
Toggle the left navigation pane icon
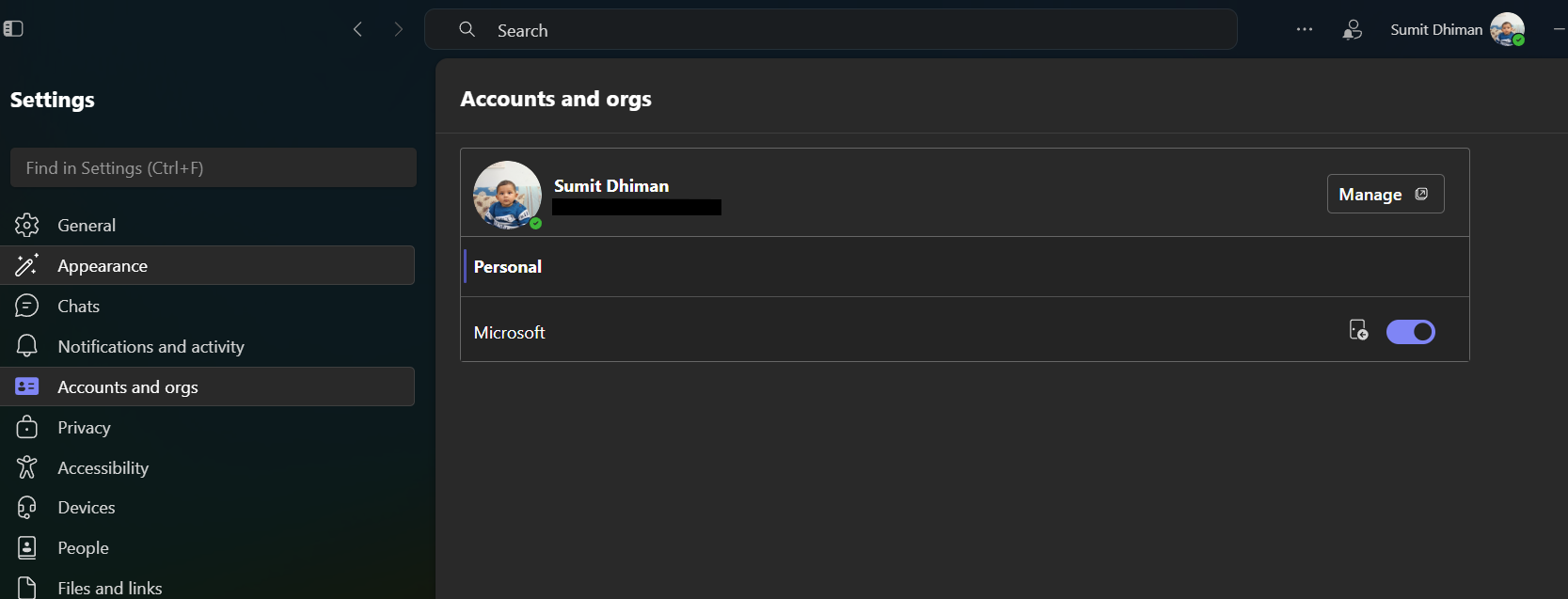click(x=13, y=29)
